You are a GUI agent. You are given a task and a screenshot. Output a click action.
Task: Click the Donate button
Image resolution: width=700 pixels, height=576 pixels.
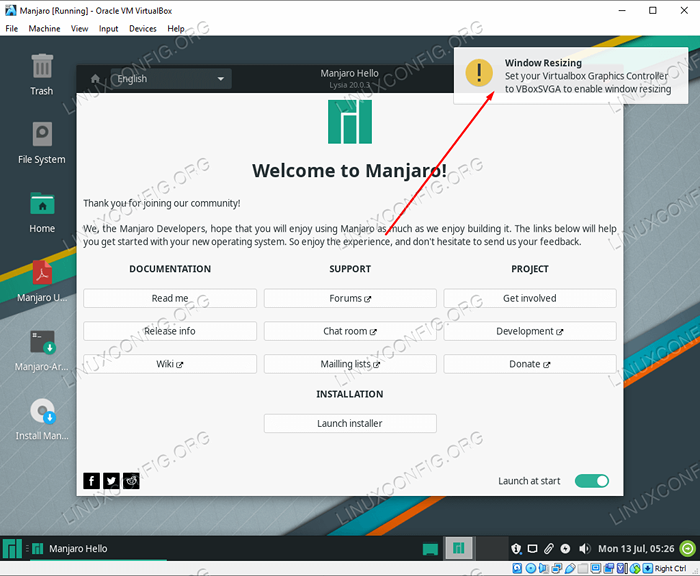pyautogui.click(x=530, y=364)
